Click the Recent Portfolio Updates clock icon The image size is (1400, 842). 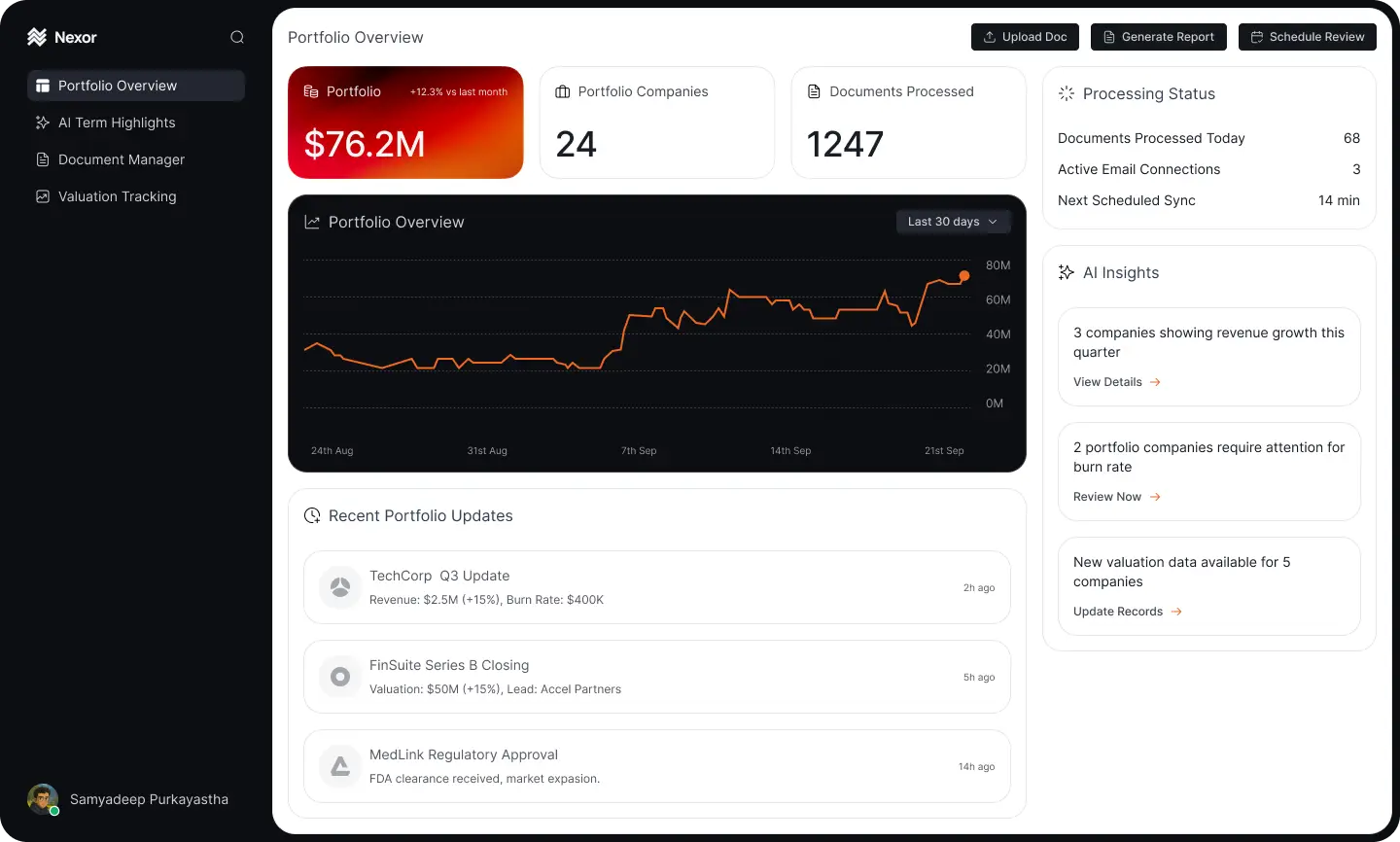click(x=312, y=515)
